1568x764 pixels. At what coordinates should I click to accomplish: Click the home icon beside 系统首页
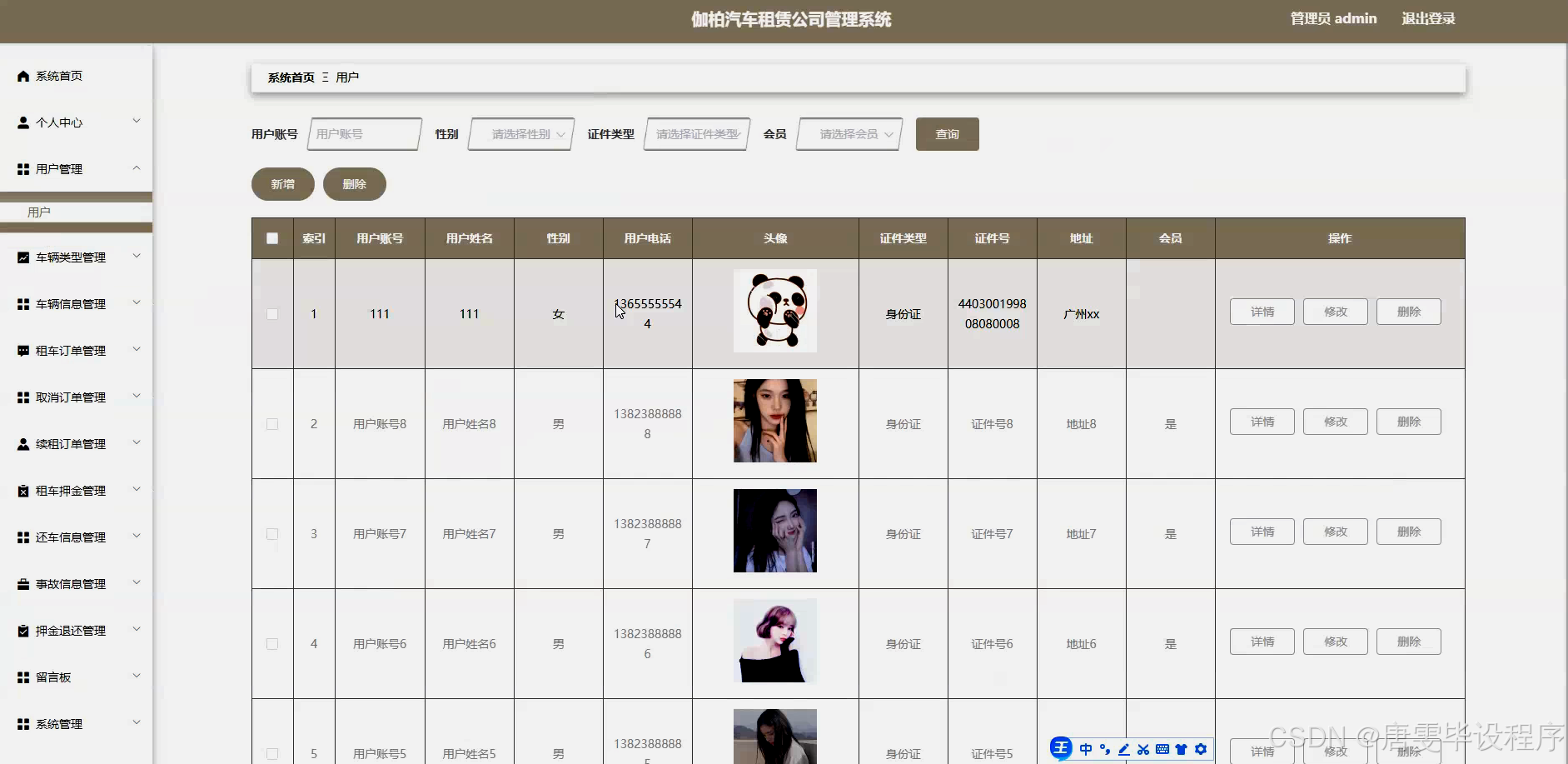tap(23, 76)
